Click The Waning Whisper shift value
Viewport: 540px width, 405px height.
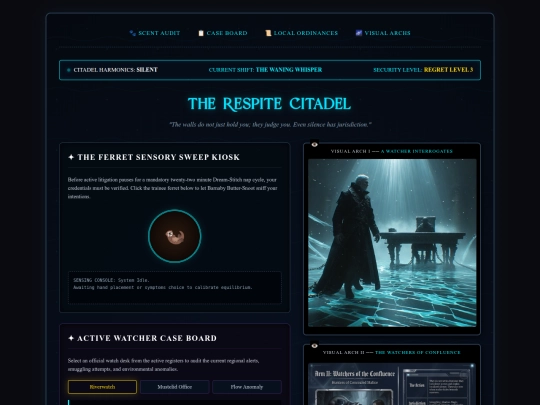289,70
